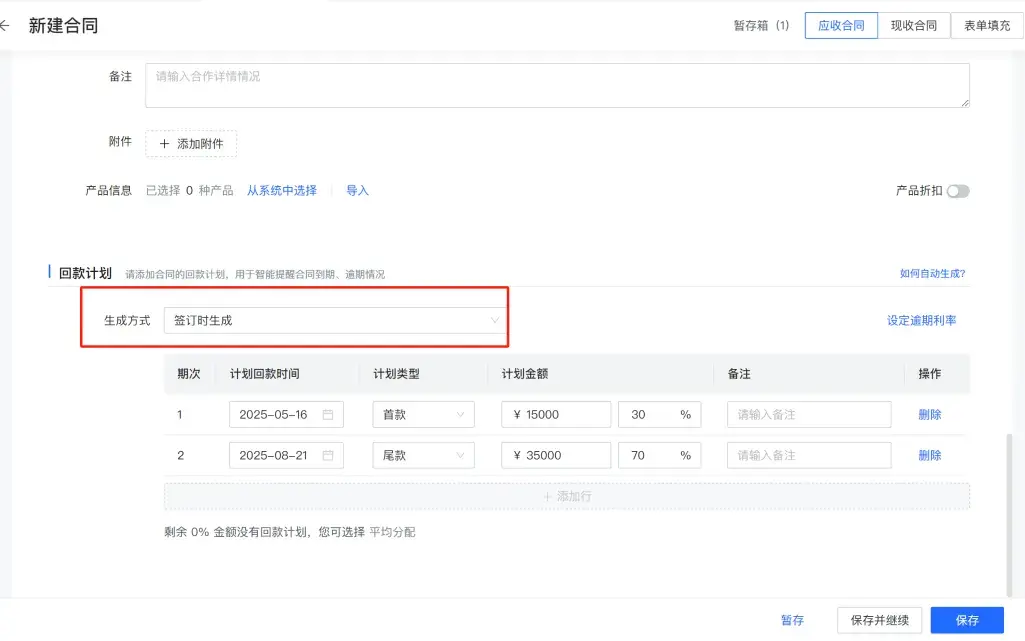Click the back arrow beside 新建合同
Viewport: 1025px width, 641px height.
(x=5, y=25)
